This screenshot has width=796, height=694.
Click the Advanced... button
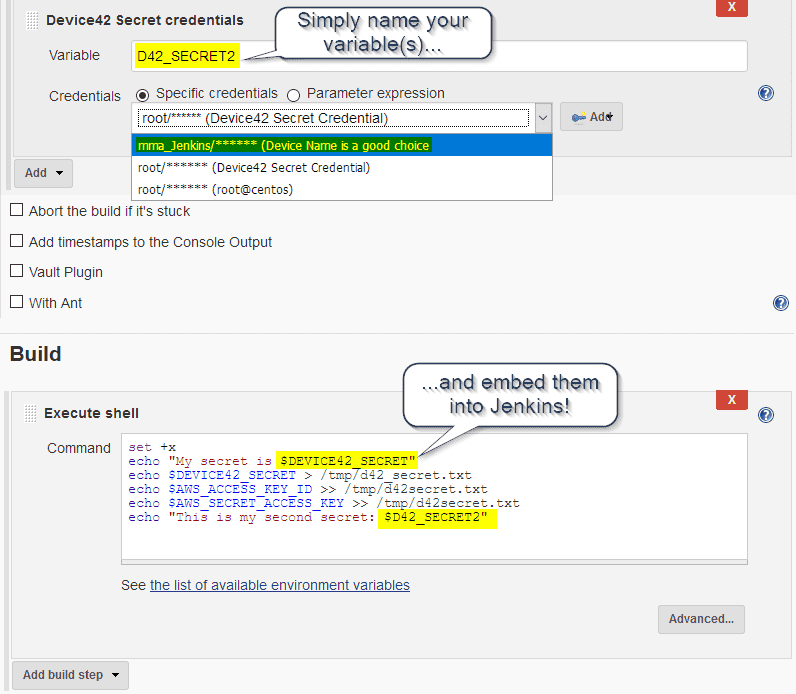pos(701,619)
